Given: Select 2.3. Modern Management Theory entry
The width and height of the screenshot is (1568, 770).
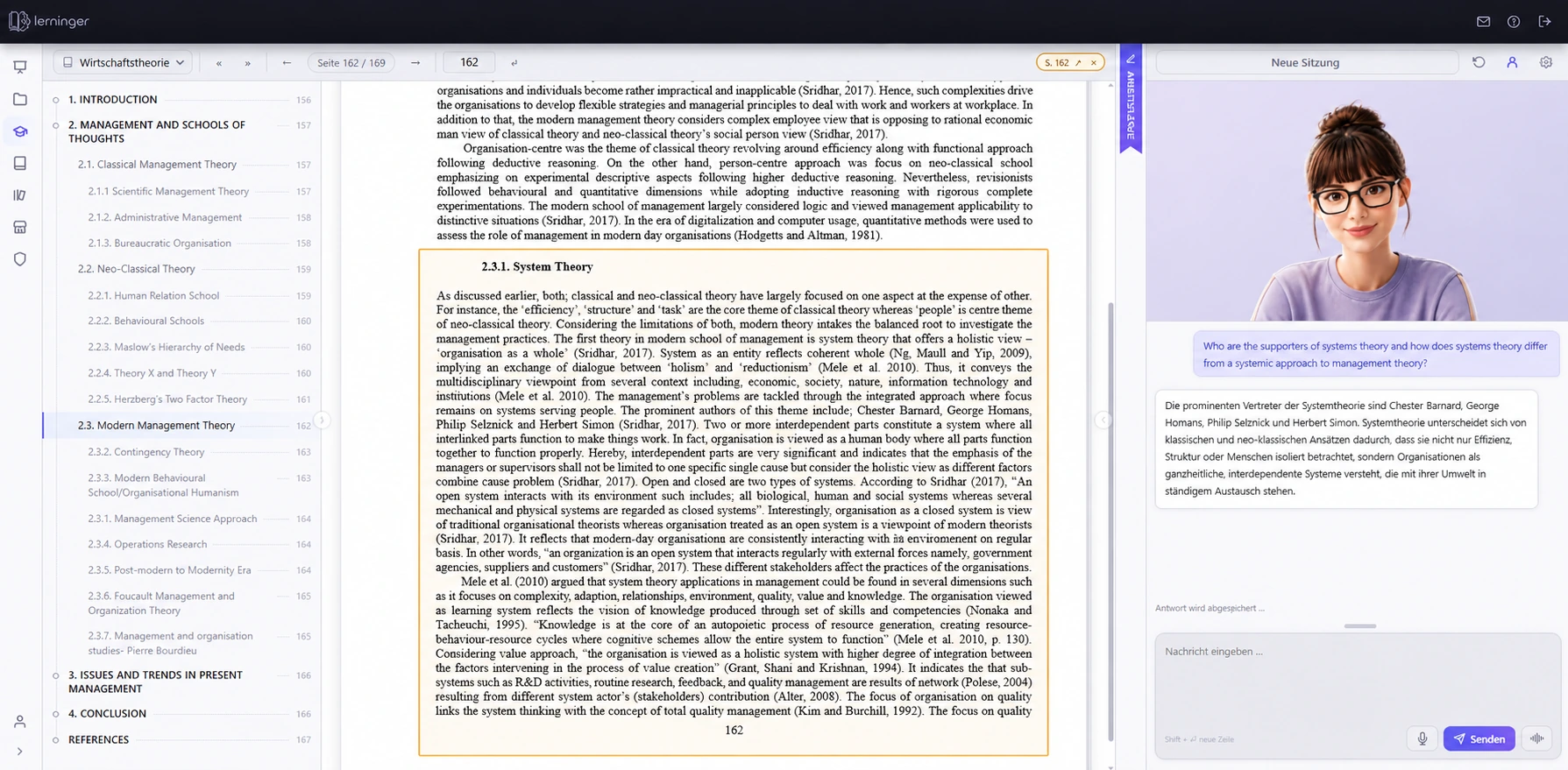Looking at the screenshot, I should coord(181,425).
